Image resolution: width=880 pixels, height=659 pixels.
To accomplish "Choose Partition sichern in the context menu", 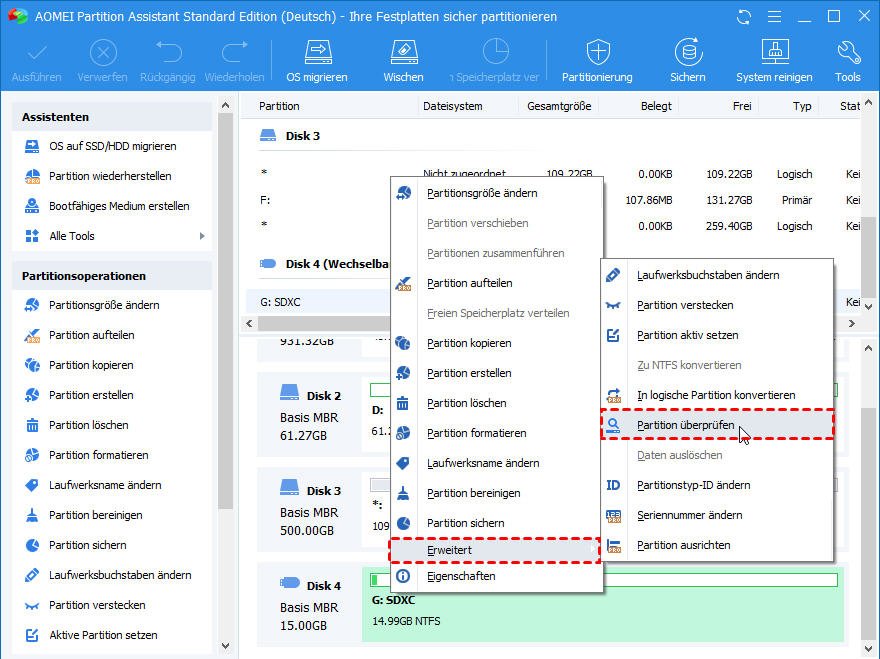I will pos(497,523).
